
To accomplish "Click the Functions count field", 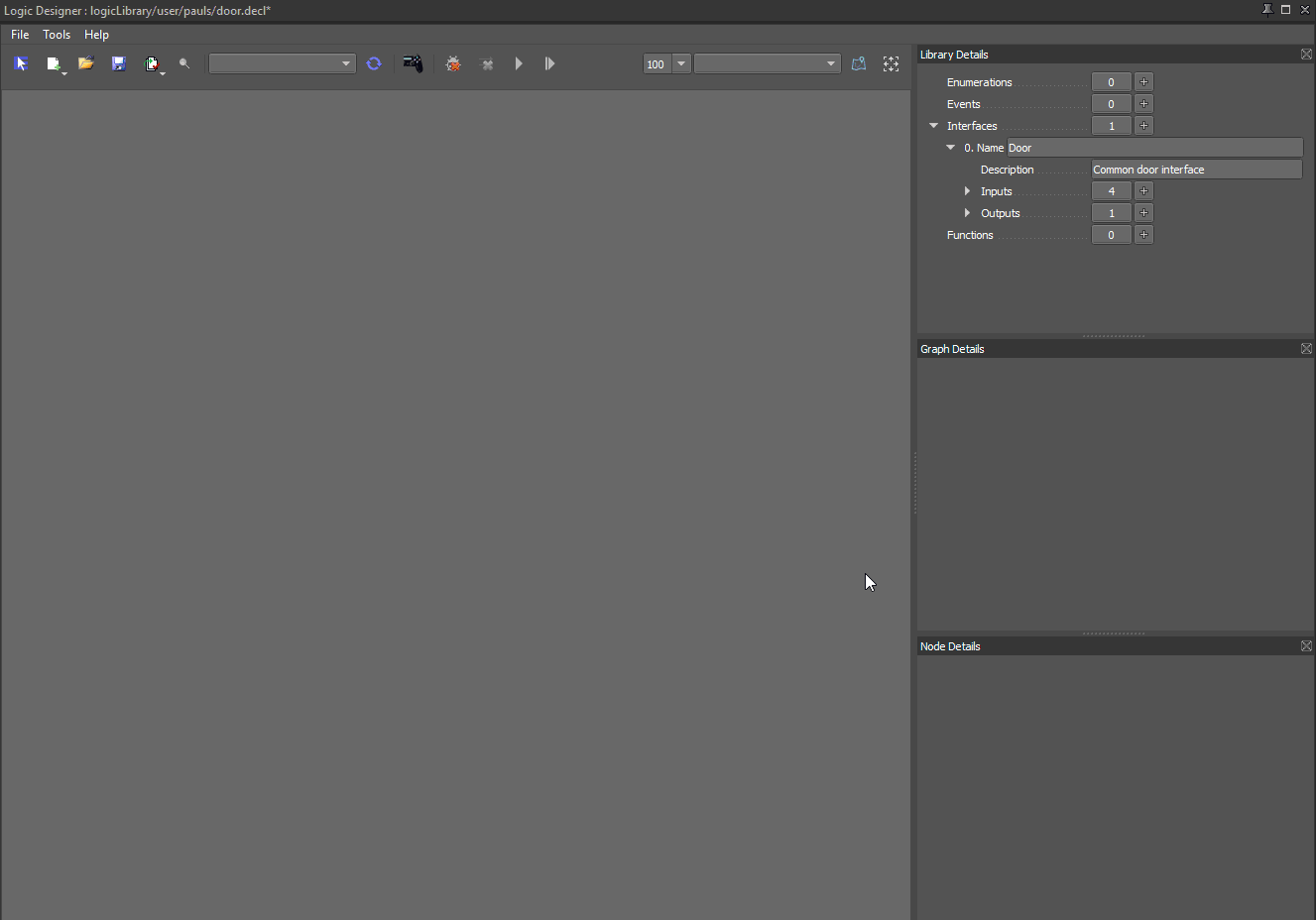I will coord(1112,235).
